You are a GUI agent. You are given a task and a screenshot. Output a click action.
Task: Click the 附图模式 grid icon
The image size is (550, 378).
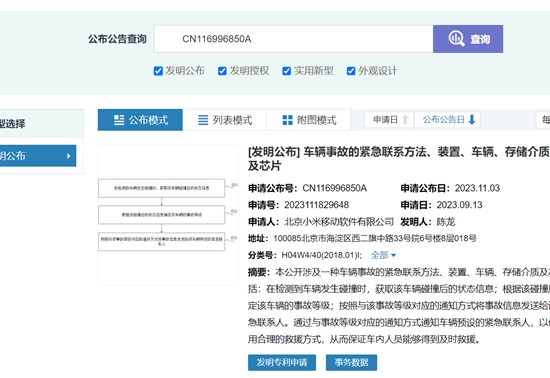click(288, 120)
